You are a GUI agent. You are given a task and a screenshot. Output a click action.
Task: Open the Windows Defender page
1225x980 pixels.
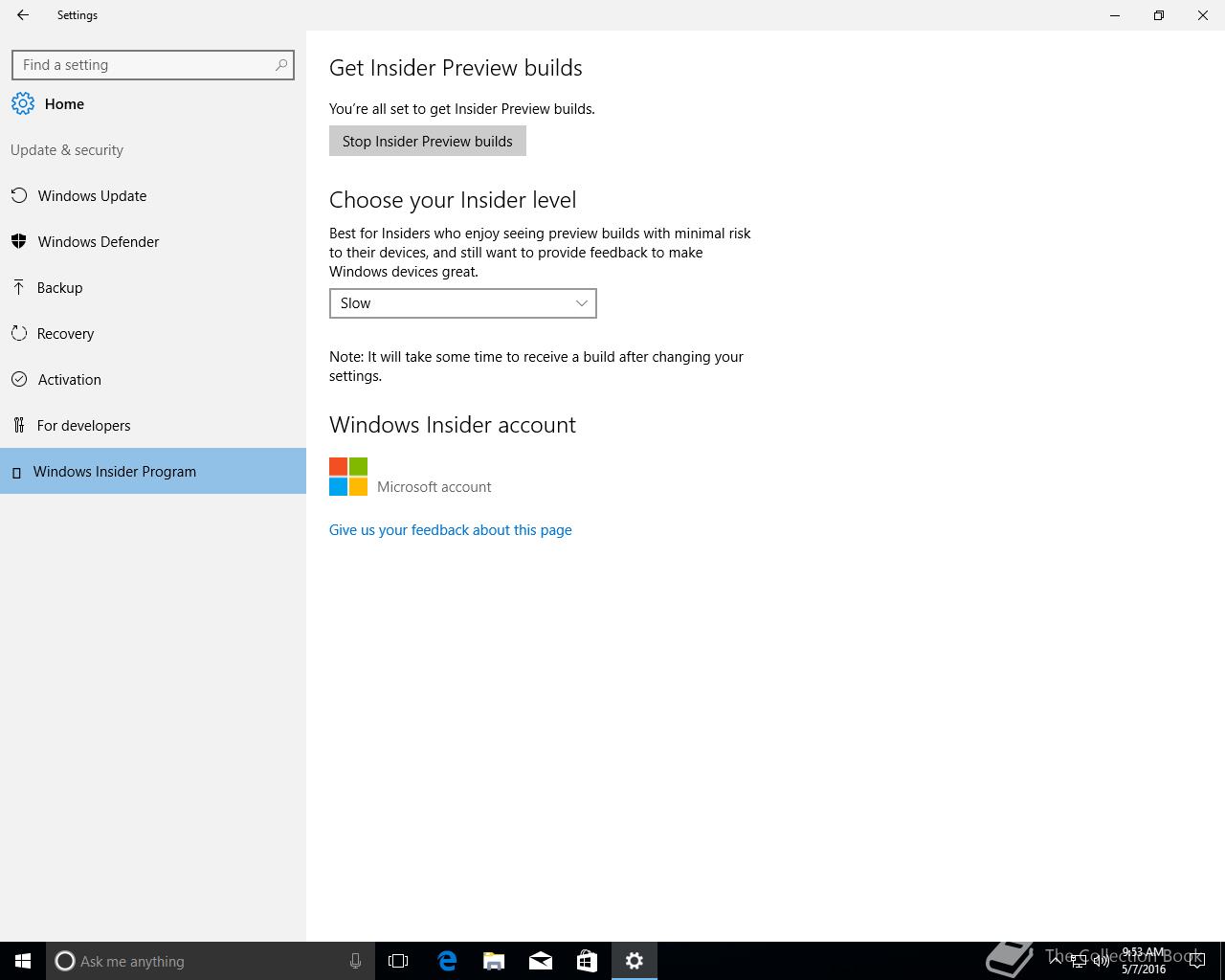point(153,242)
